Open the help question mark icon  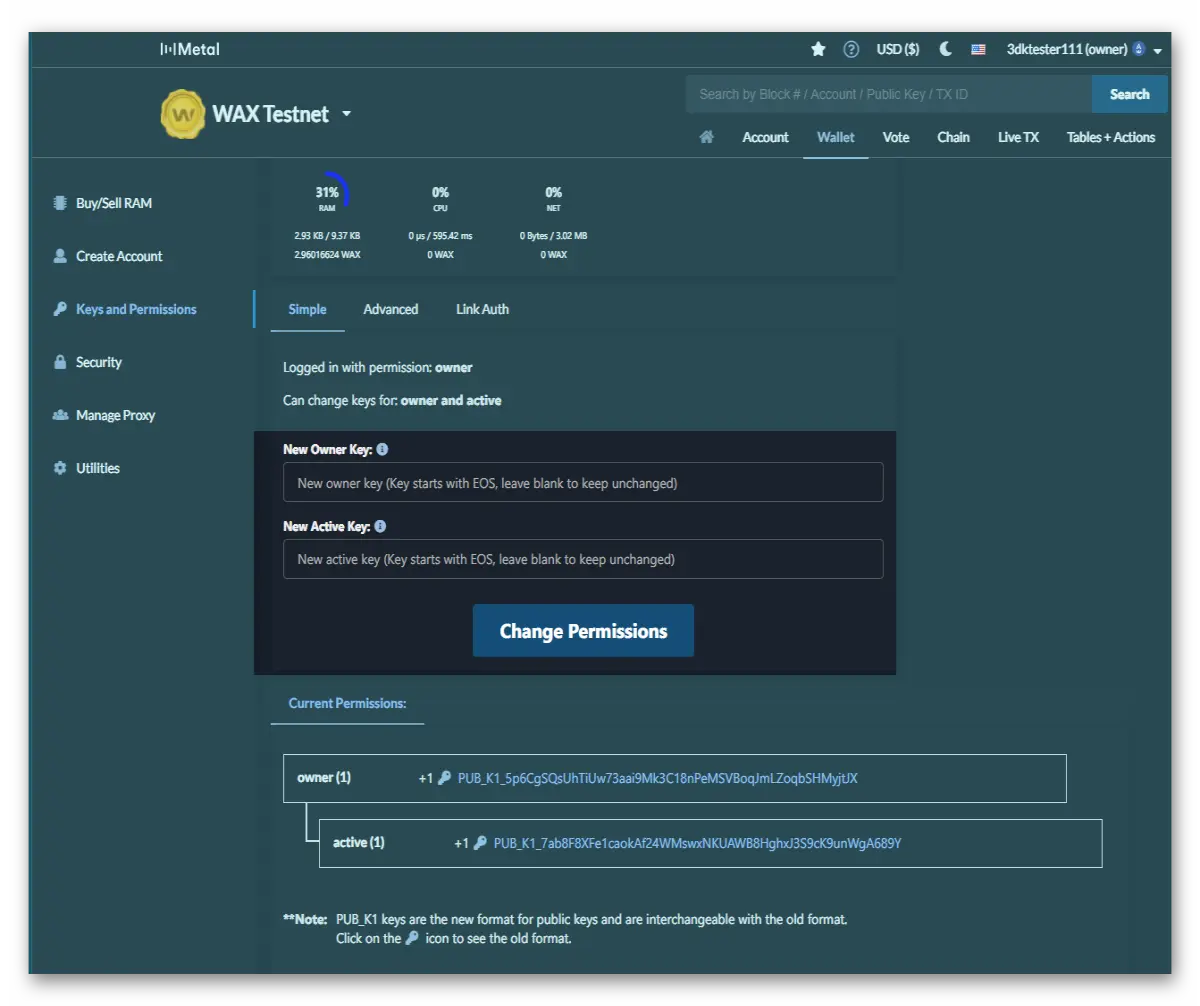tap(851, 49)
